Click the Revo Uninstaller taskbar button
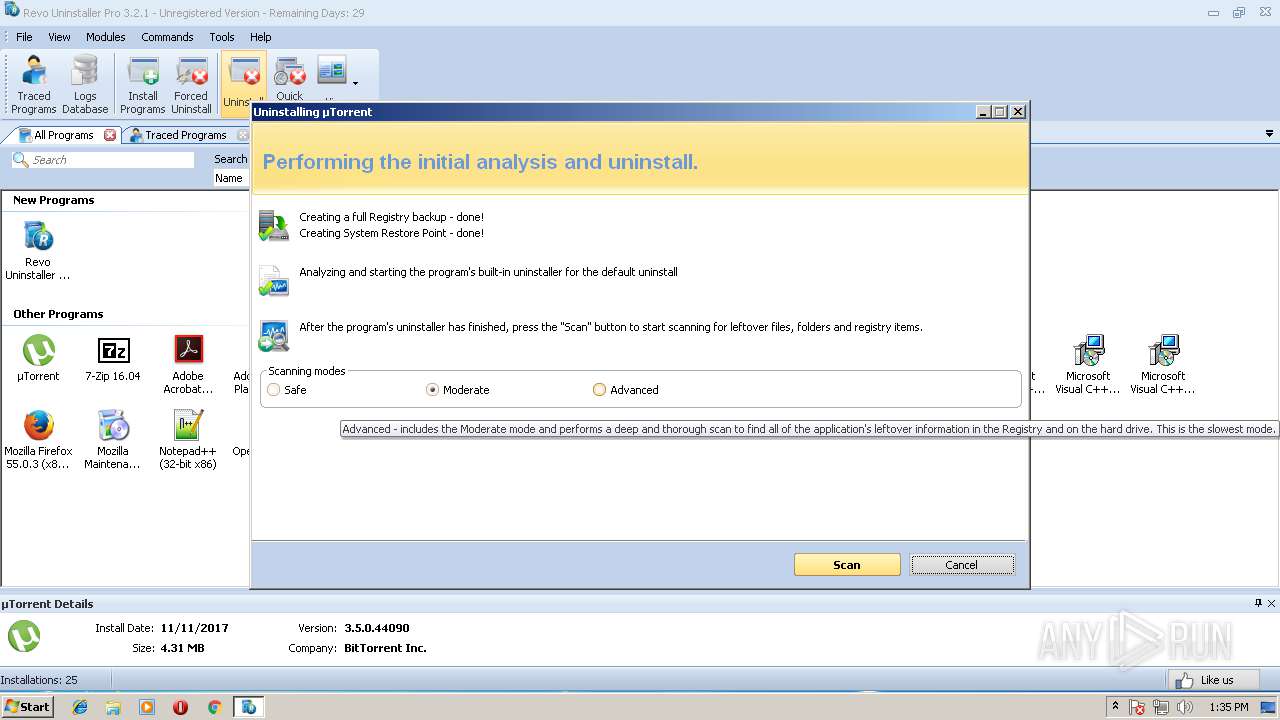 pos(248,707)
